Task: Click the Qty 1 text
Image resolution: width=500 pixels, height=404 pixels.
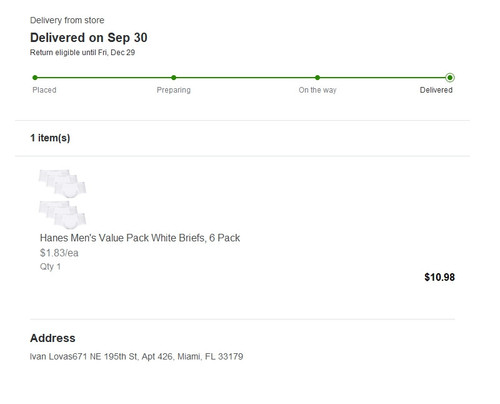Action: click(50, 267)
